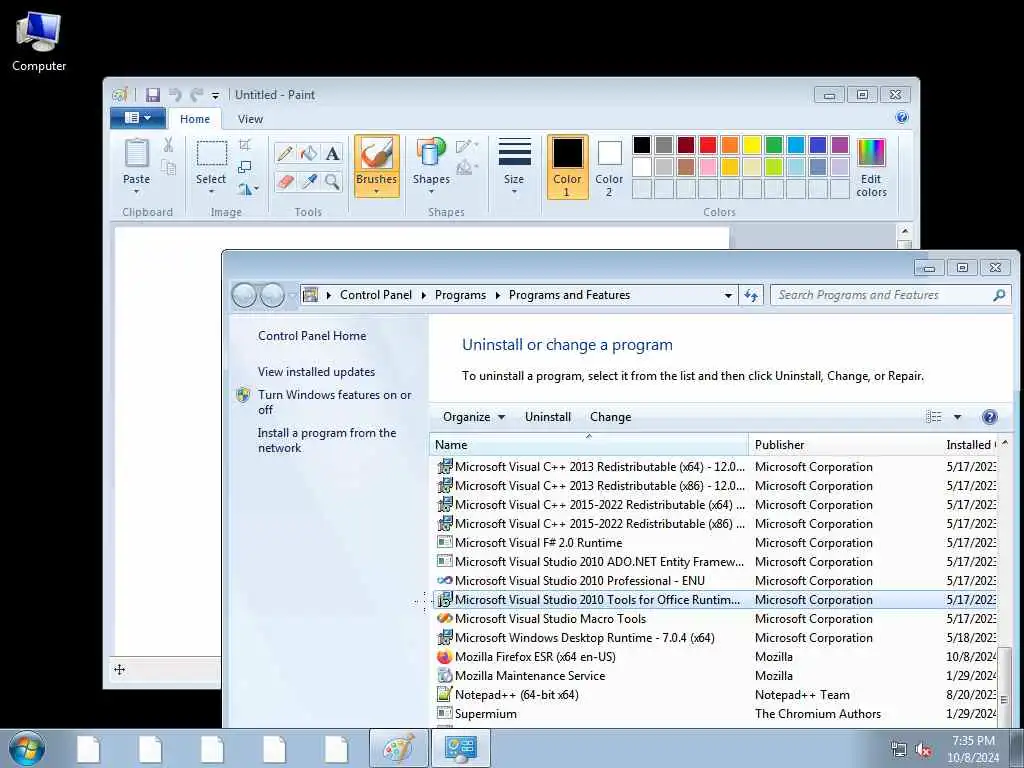Screen dimensions: 1024x768
Task: Click the Resize icon in Image group
Action: (x=245, y=167)
